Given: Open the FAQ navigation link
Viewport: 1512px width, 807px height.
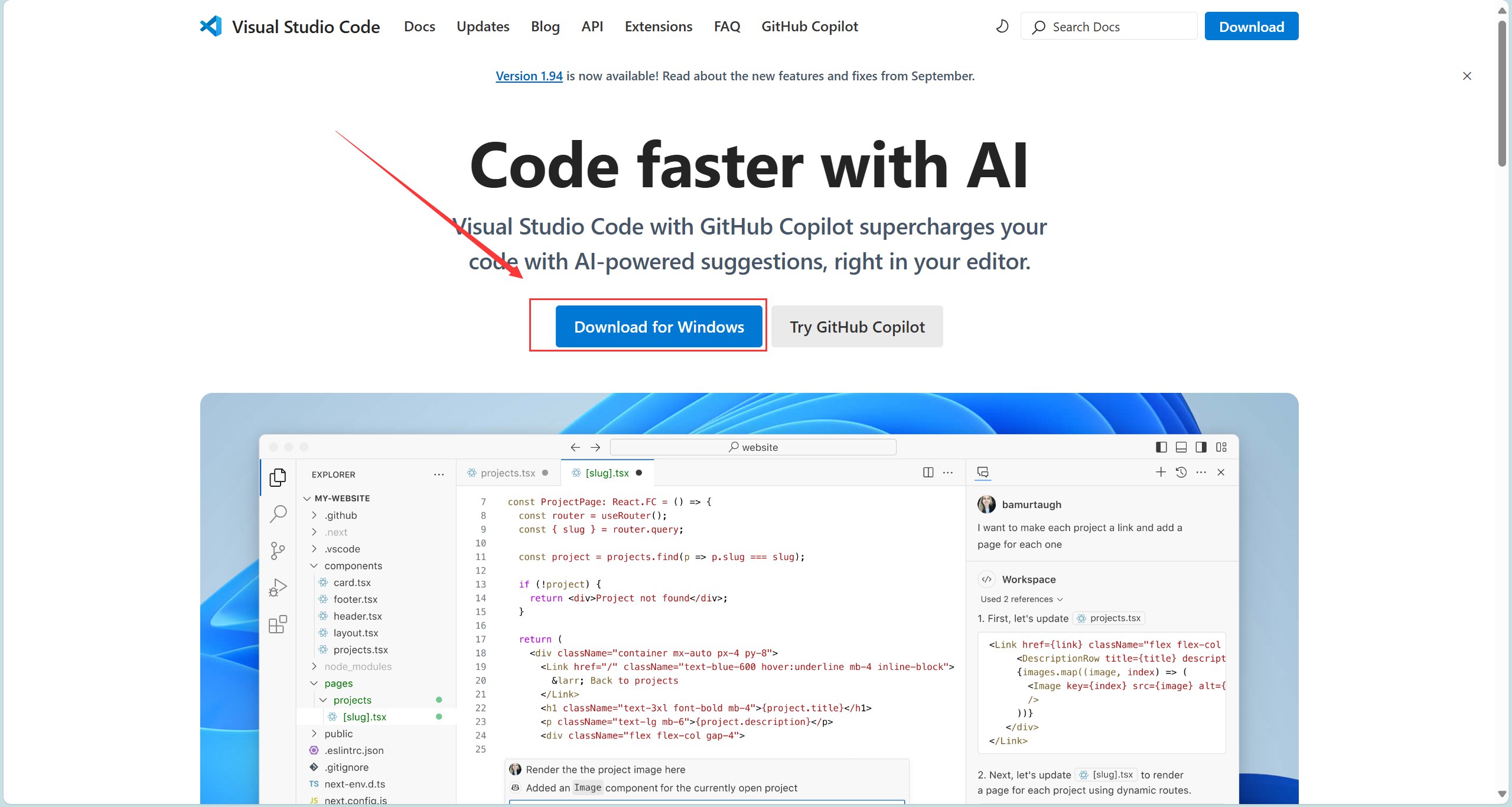Looking at the screenshot, I should click(x=726, y=27).
